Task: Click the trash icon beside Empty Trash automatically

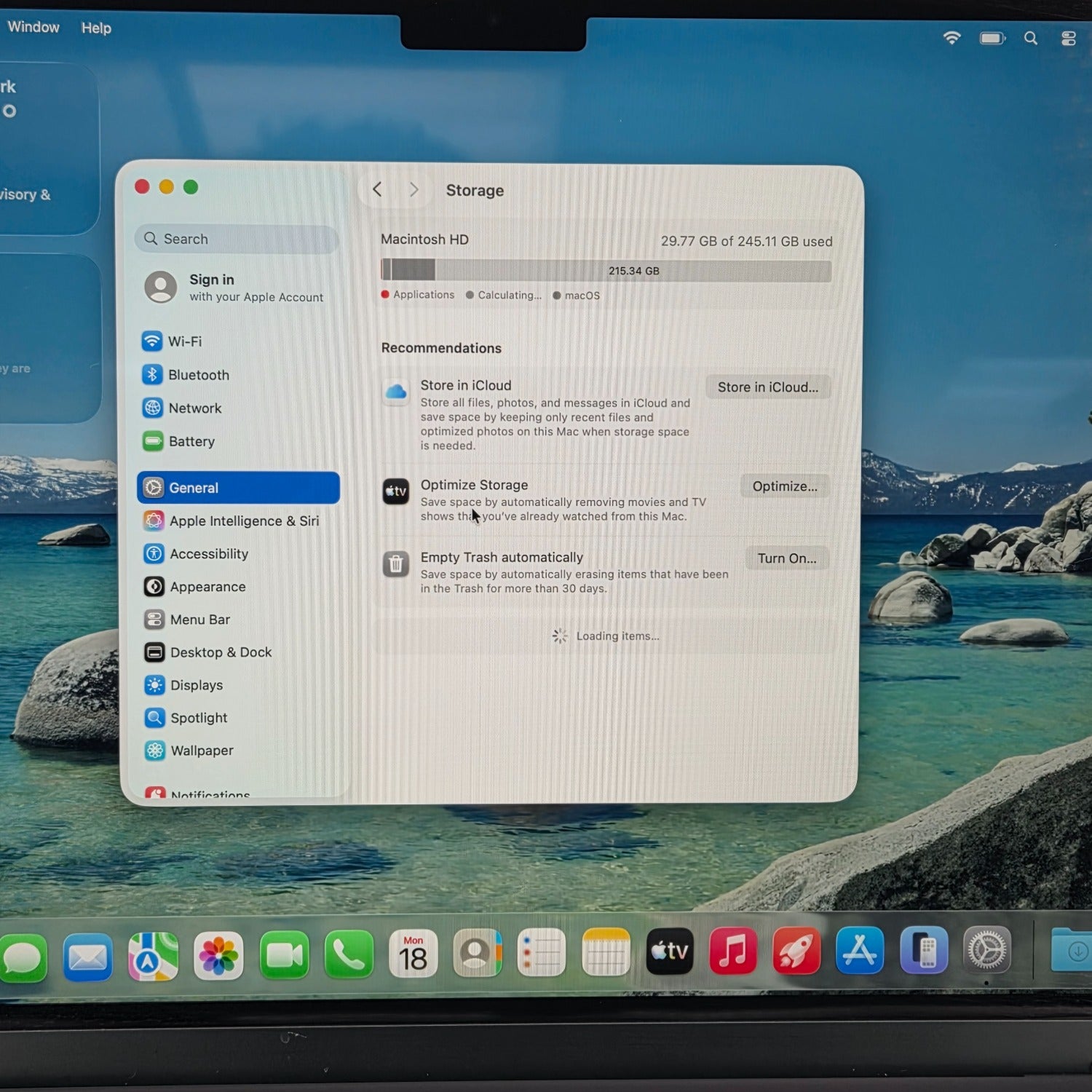Action: coord(396,563)
